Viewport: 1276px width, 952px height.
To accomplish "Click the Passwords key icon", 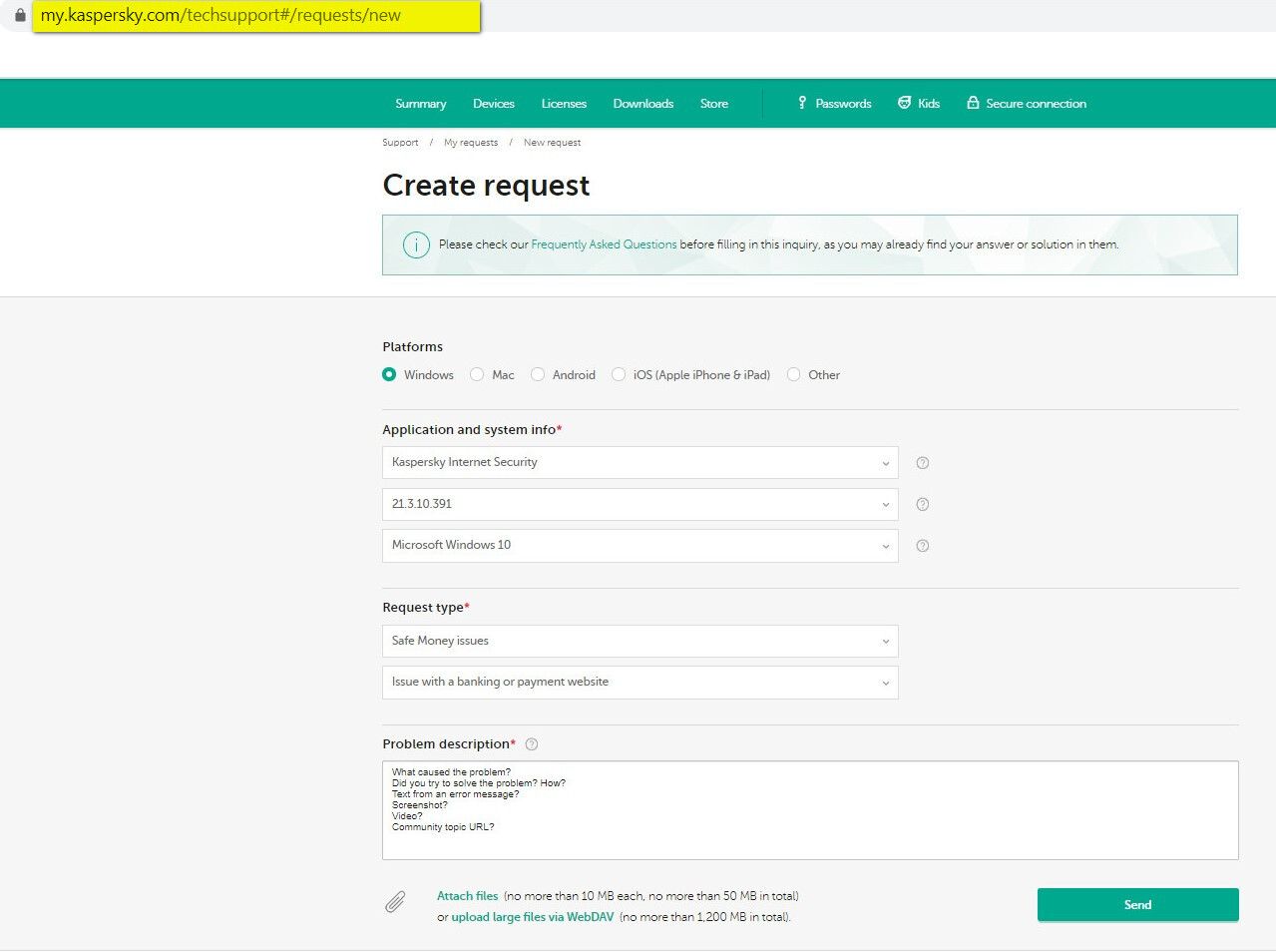I will point(802,103).
